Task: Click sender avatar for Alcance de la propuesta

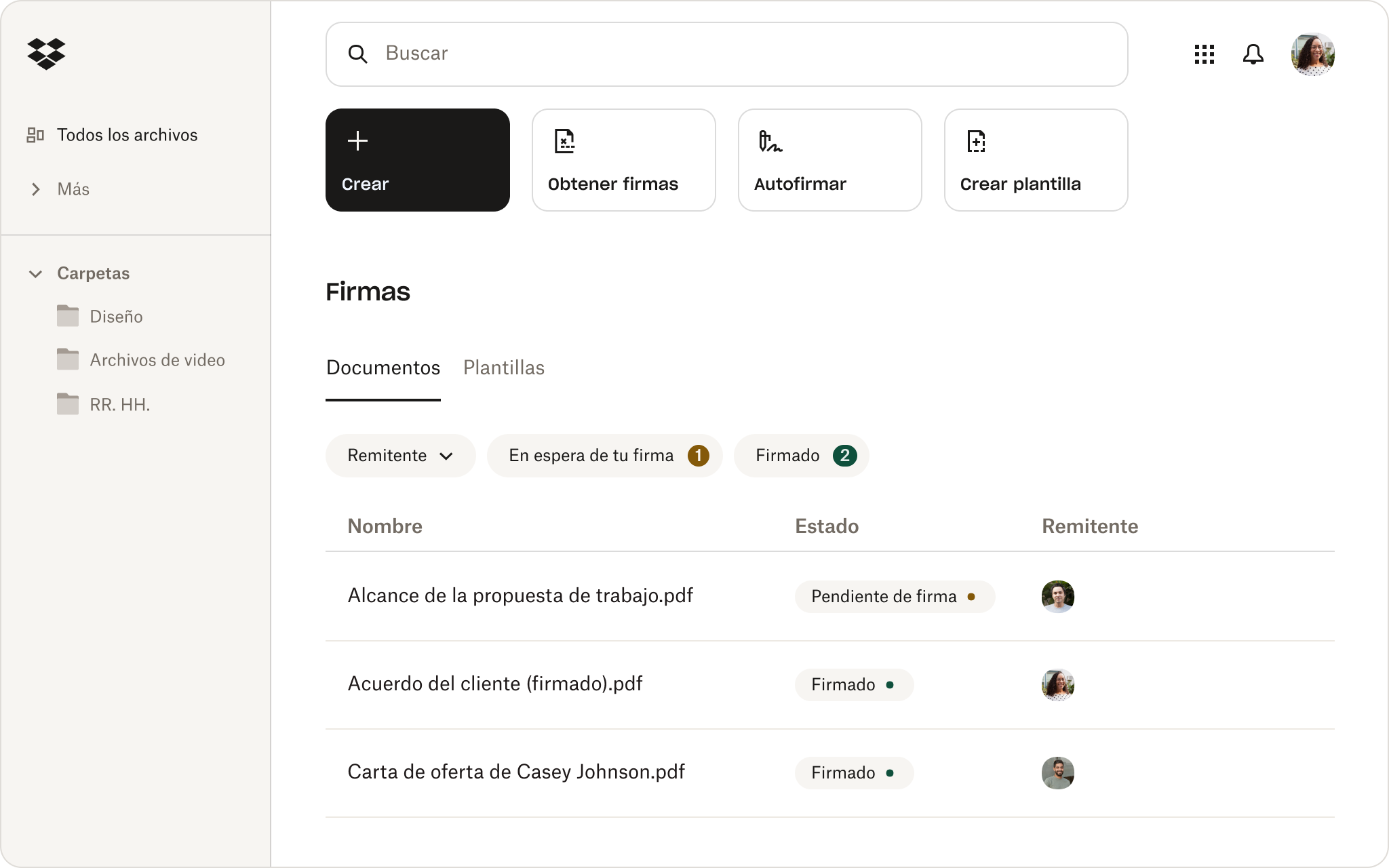Action: click(x=1057, y=597)
